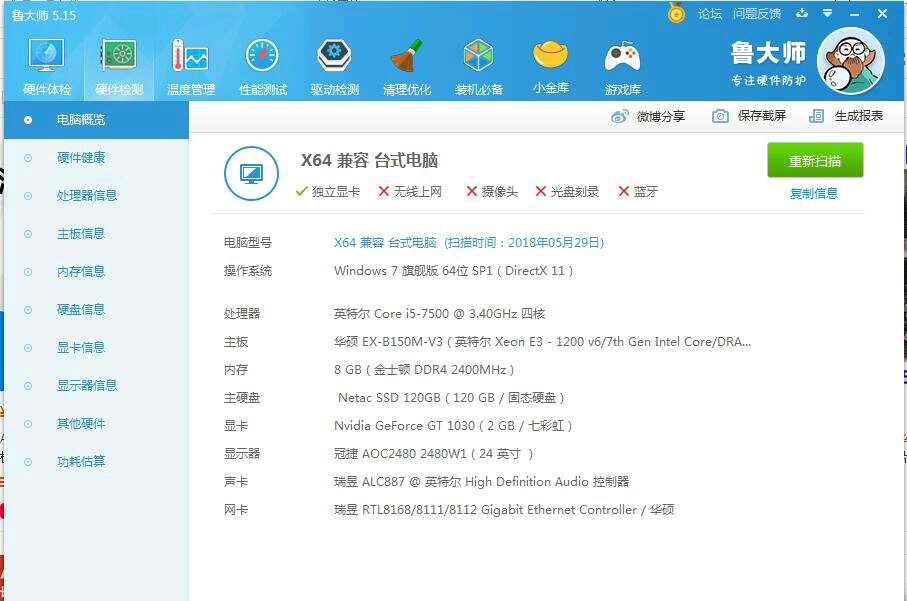Click the 独立显卡 check mark status
This screenshot has width=907, height=601.
pos(327,191)
